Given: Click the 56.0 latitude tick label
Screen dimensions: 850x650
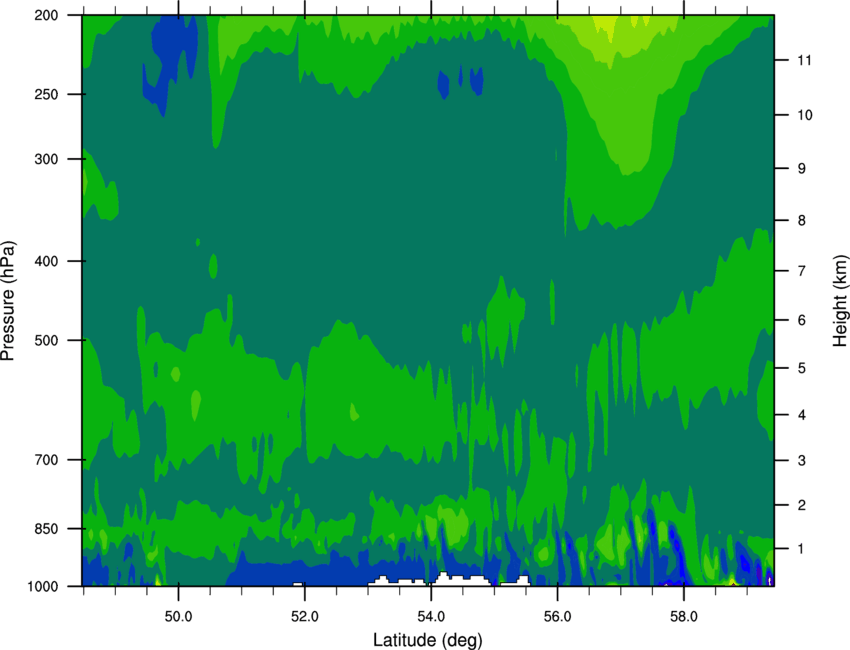Looking at the screenshot, I should click(558, 617).
